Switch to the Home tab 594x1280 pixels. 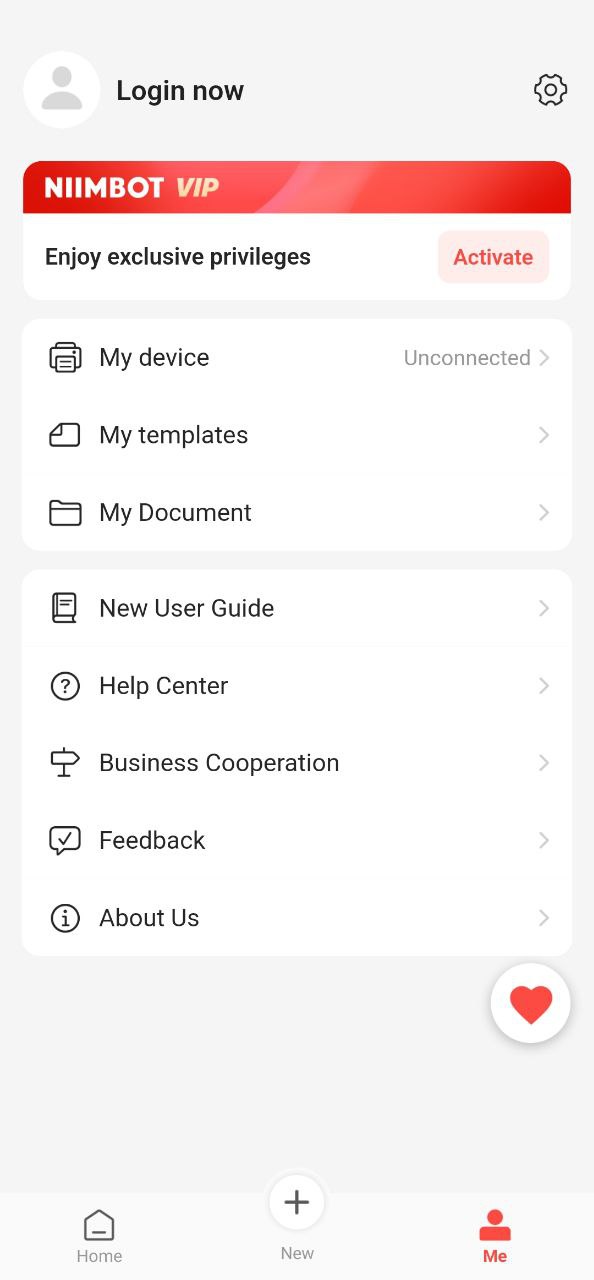pyautogui.click(x=99, y=1236)
